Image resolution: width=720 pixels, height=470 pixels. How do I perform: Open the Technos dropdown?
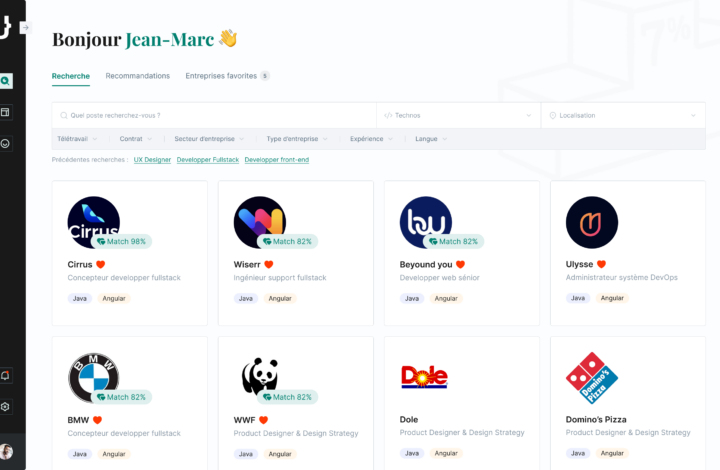click(x=458, y=115)
